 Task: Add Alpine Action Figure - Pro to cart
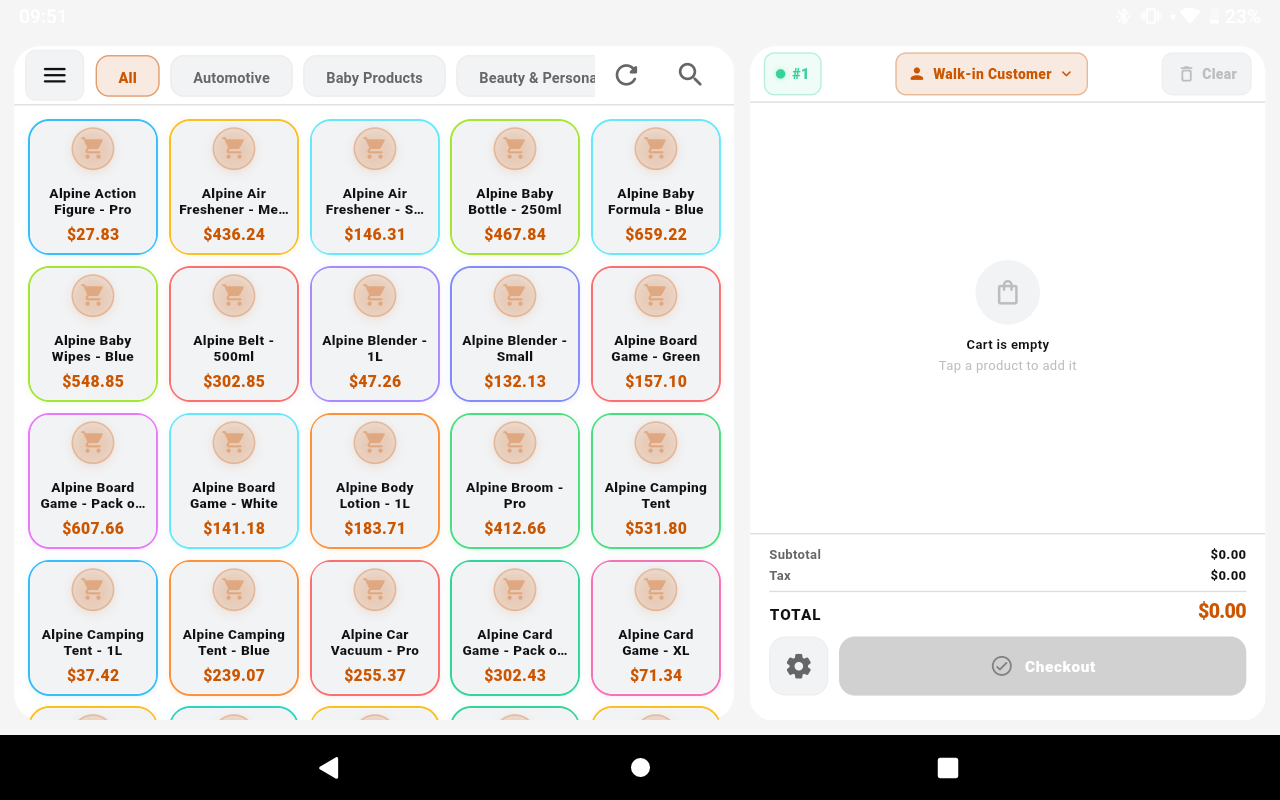[93, 187]
